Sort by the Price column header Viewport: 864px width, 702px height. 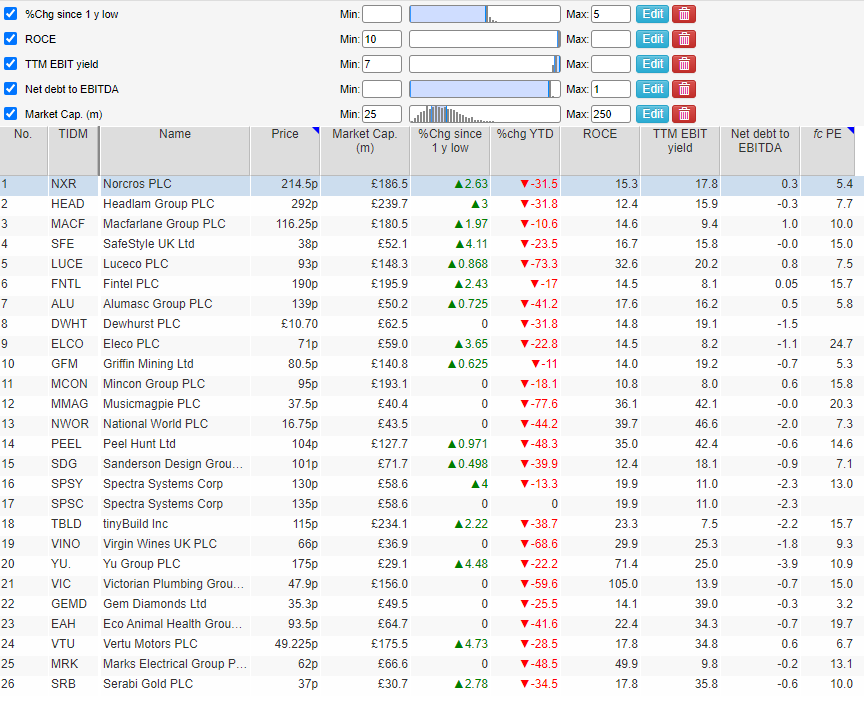tap(285, 150)
